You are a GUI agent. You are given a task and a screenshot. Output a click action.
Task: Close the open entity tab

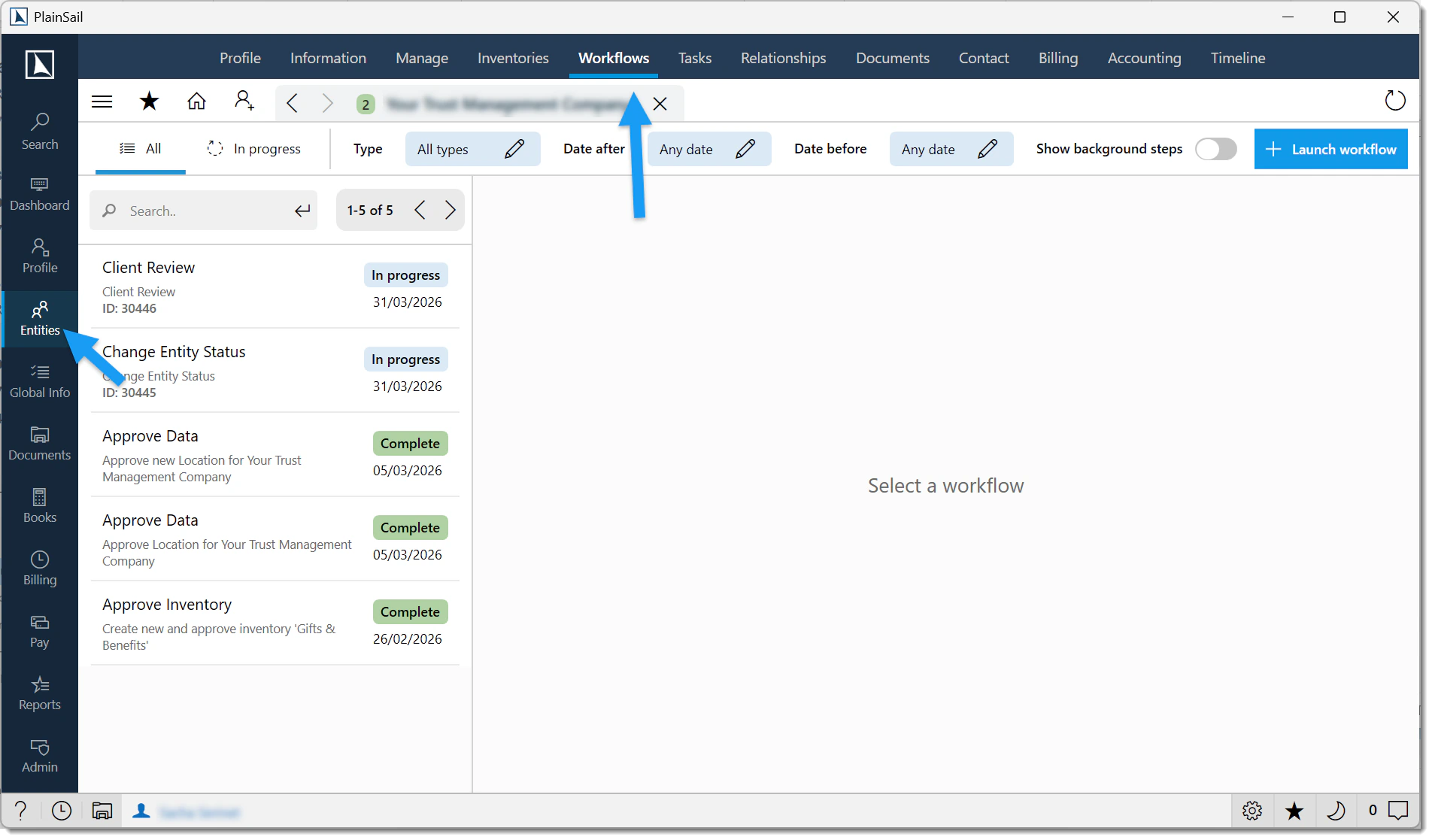(x=660, y=104)
